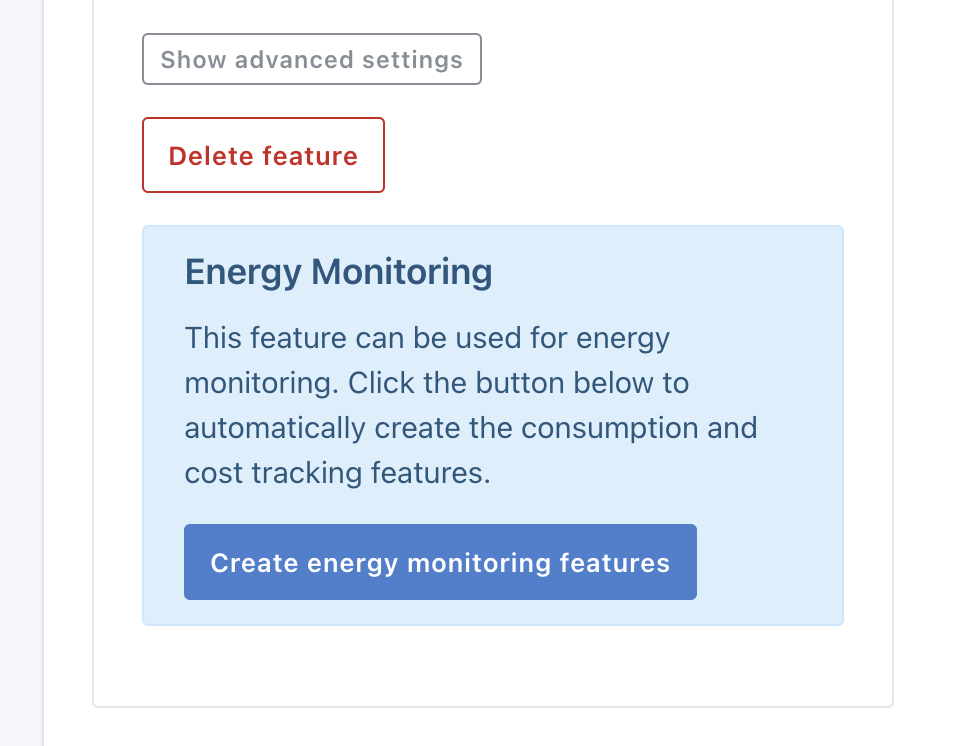This screenshot has height=746, width=966.
Task: Click the blue Energy Monitoring panel
Action: coord(493,424)
